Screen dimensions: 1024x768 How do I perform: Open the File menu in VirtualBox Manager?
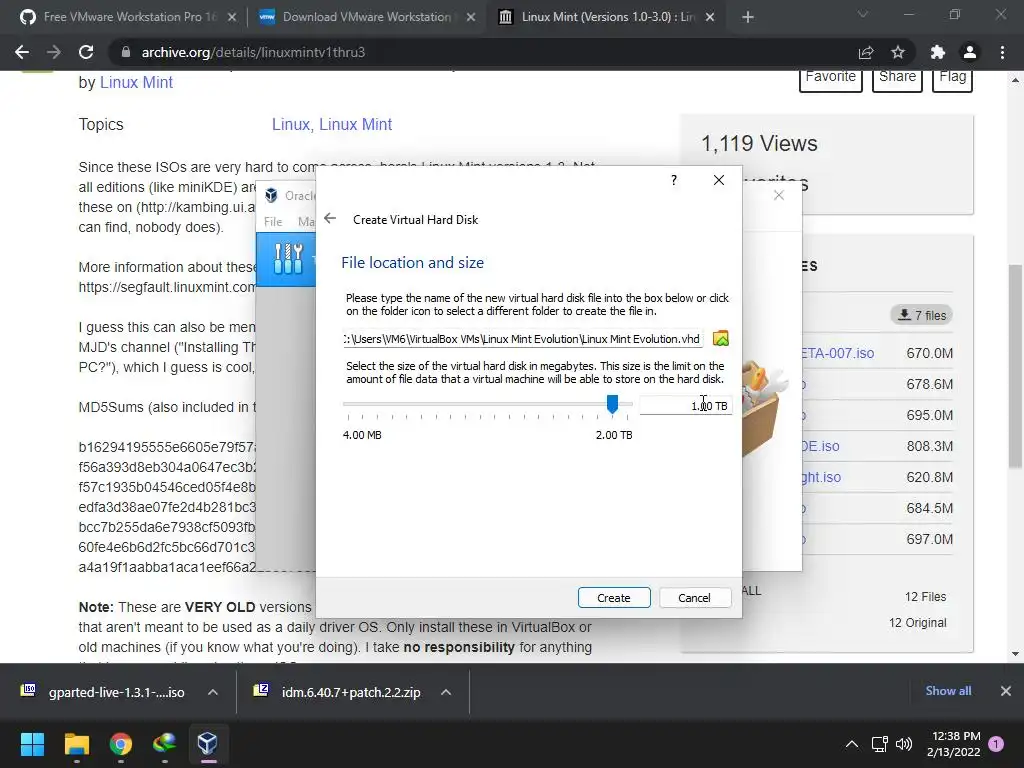[x=273, y=221]
